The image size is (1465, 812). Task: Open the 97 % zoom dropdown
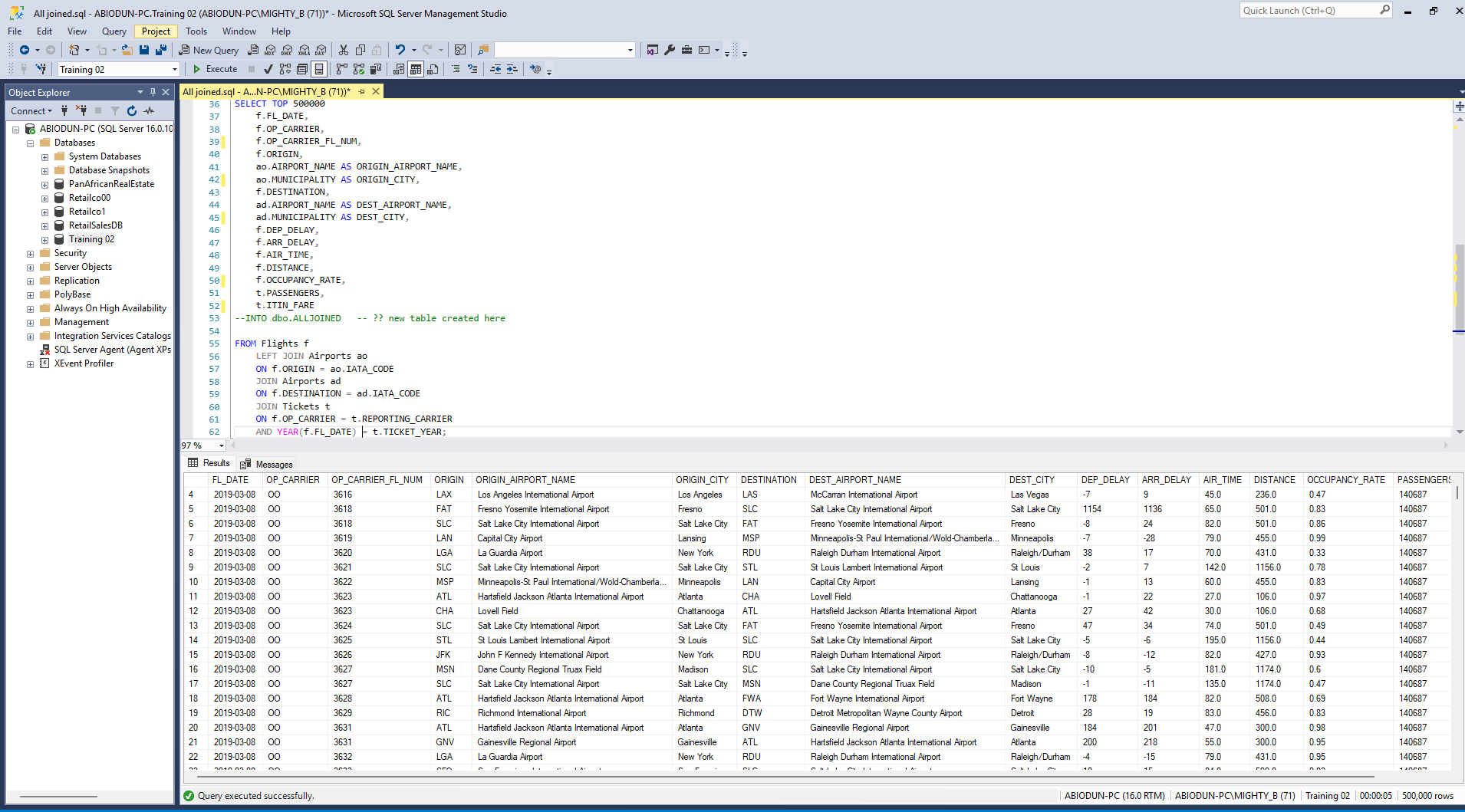tap(222, 445)
